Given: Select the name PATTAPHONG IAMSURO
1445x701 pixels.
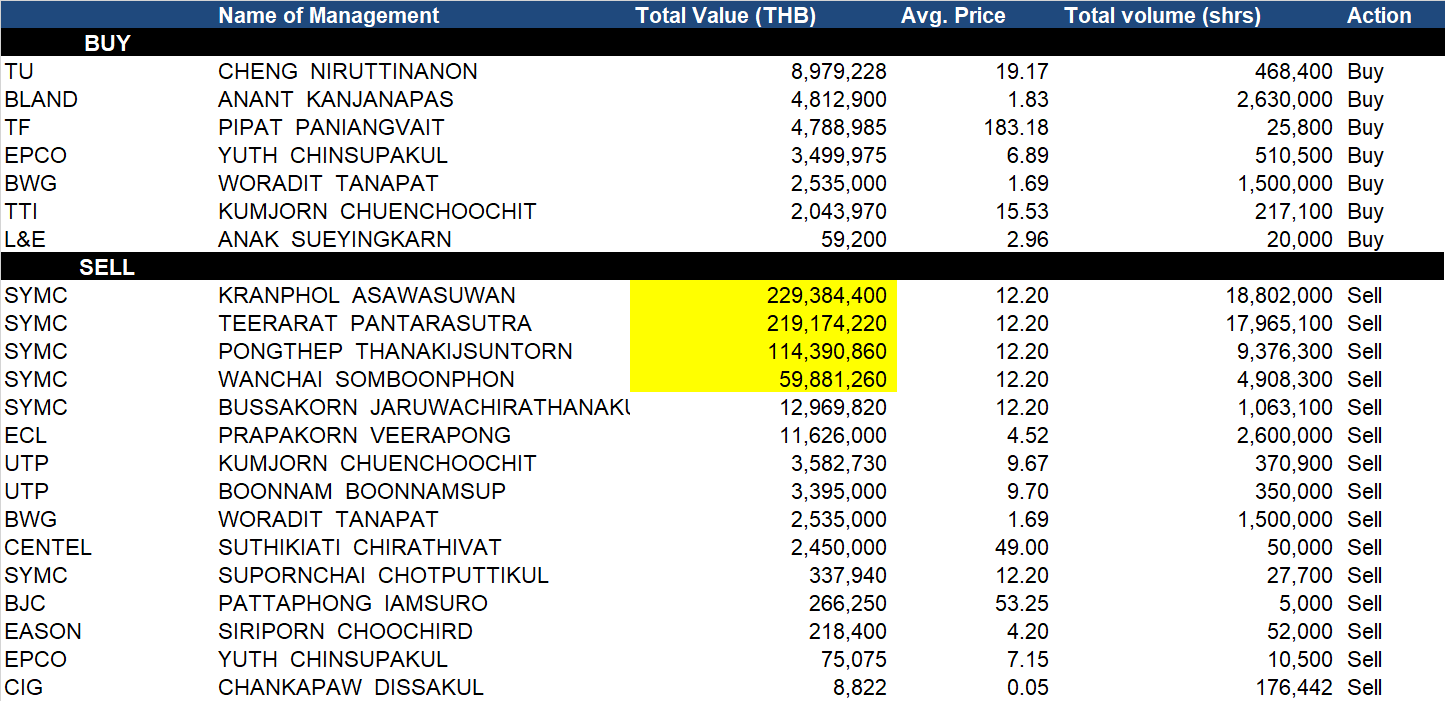Looking at the screenshot, I should point(353,603).
